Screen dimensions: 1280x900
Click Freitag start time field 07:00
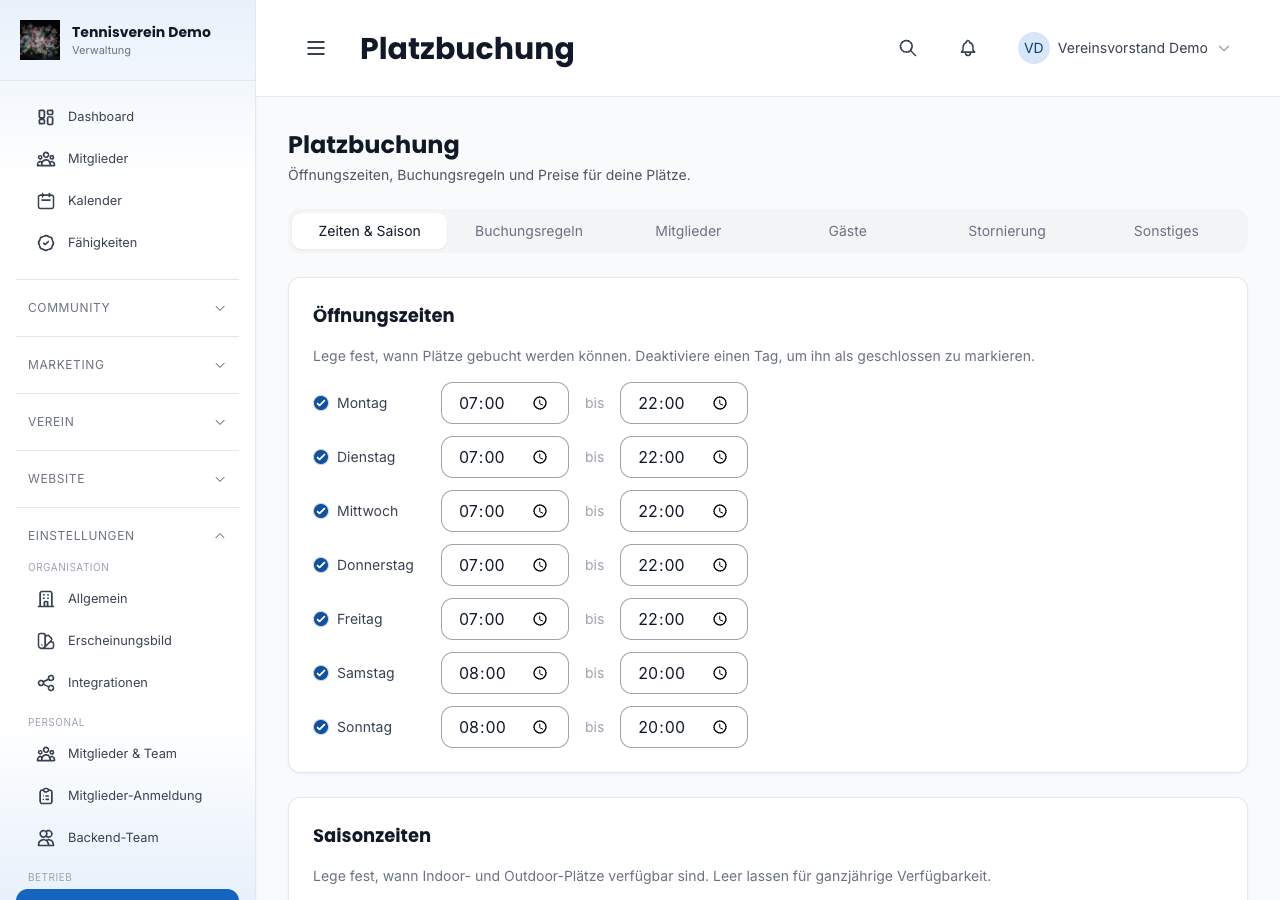(x=505, y=619)
